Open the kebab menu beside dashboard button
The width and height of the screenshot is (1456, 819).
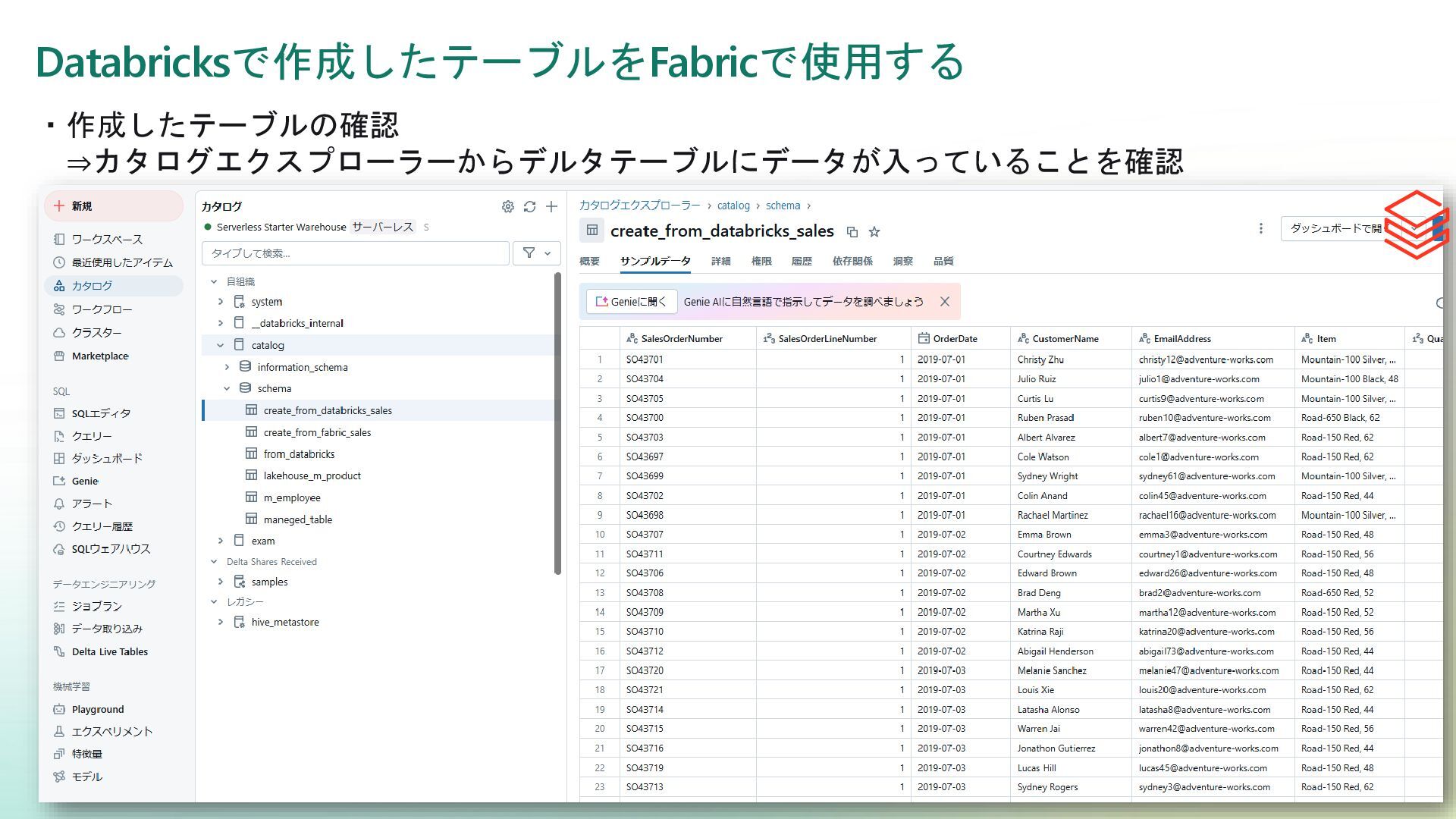click(x=1260, y=228)
